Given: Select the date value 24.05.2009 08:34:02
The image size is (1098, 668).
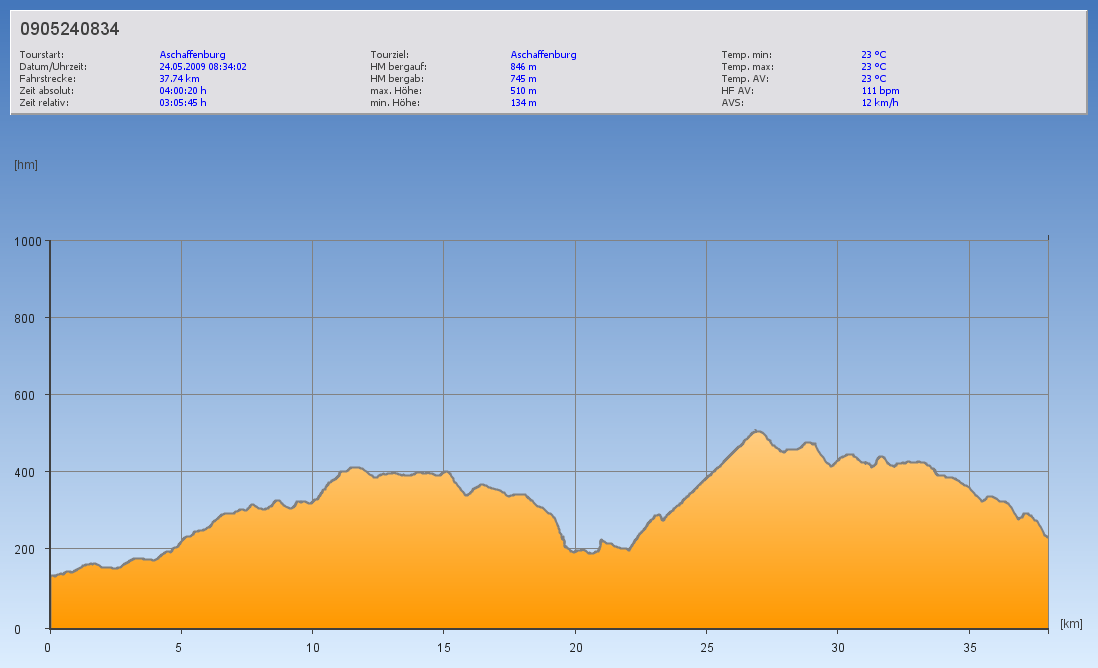Looking at the screenshot, I should (203, 67).
